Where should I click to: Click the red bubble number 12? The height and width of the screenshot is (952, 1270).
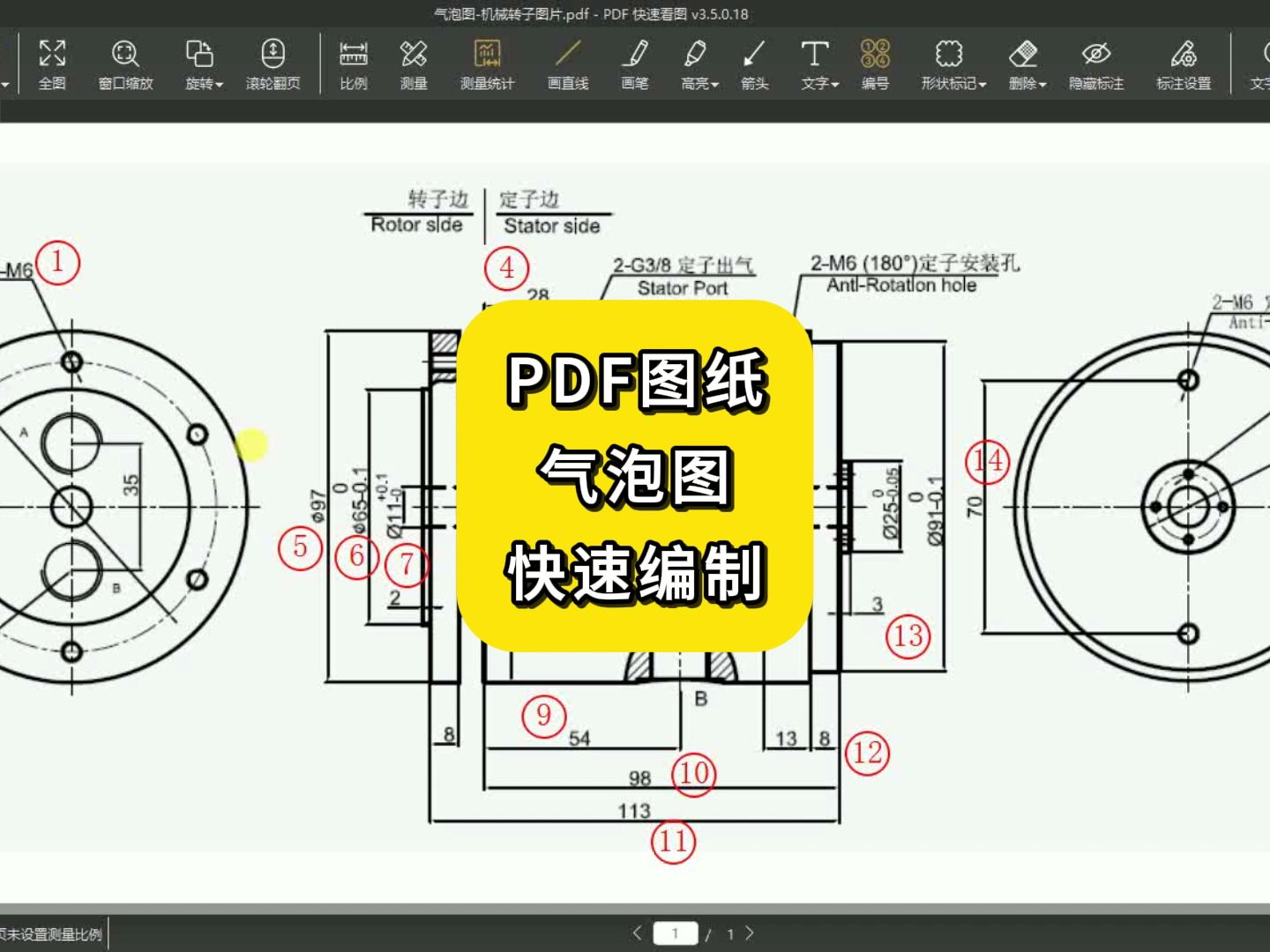pyautogui.click(x=868, y=753)
